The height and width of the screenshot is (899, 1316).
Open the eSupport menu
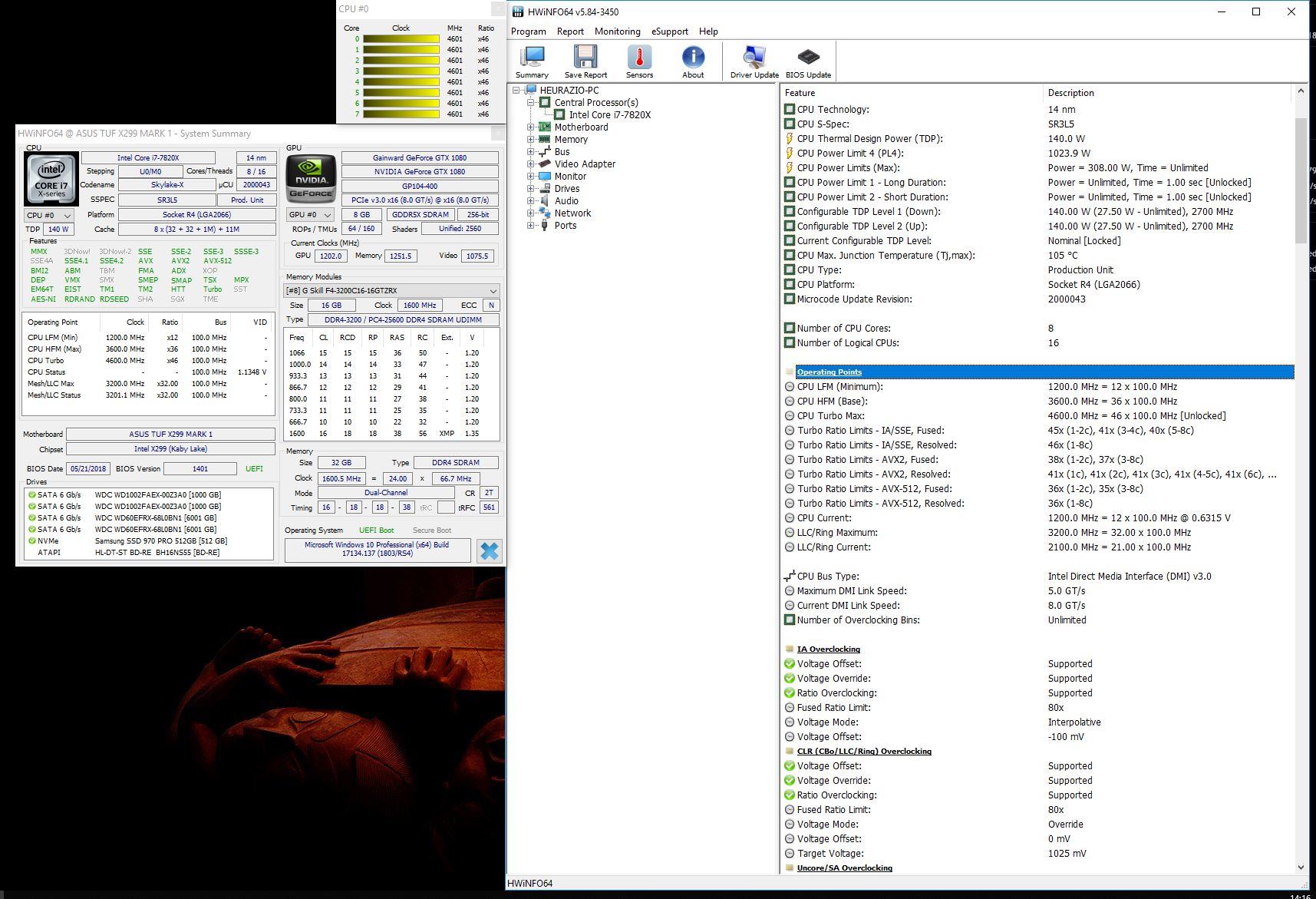point(670,31)
